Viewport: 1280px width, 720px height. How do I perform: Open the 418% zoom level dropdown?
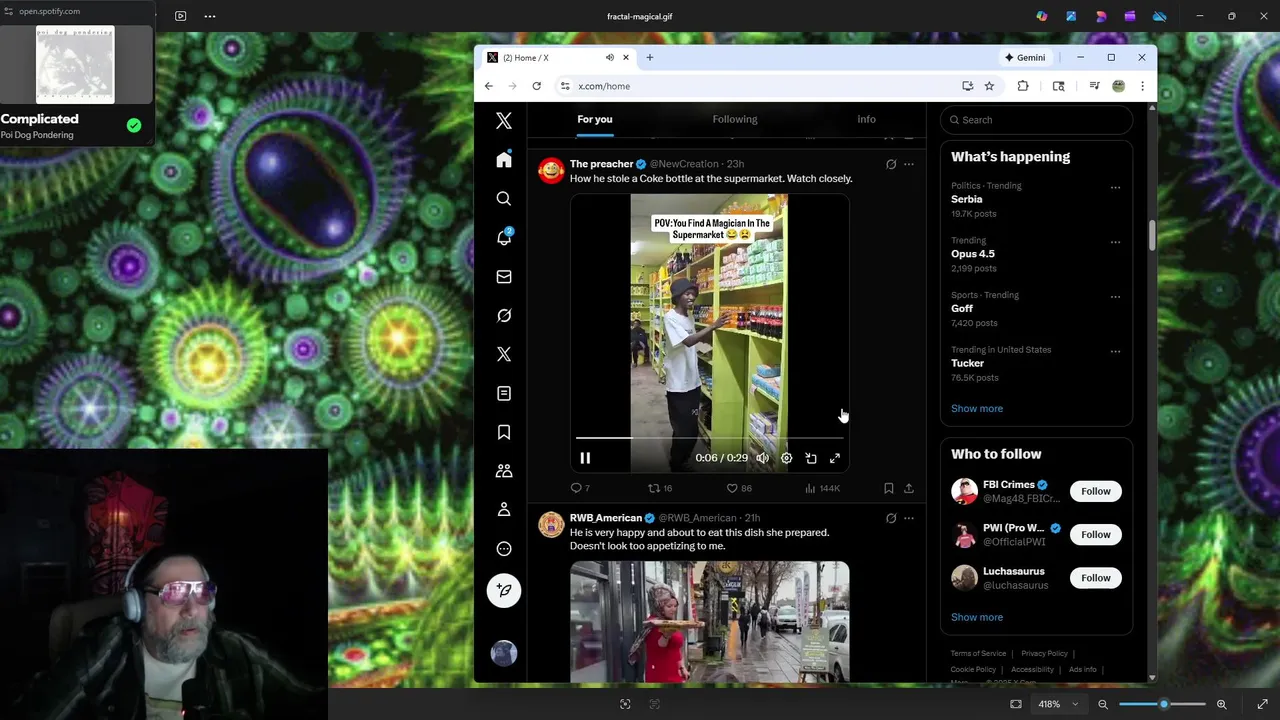pos(1058,704)
